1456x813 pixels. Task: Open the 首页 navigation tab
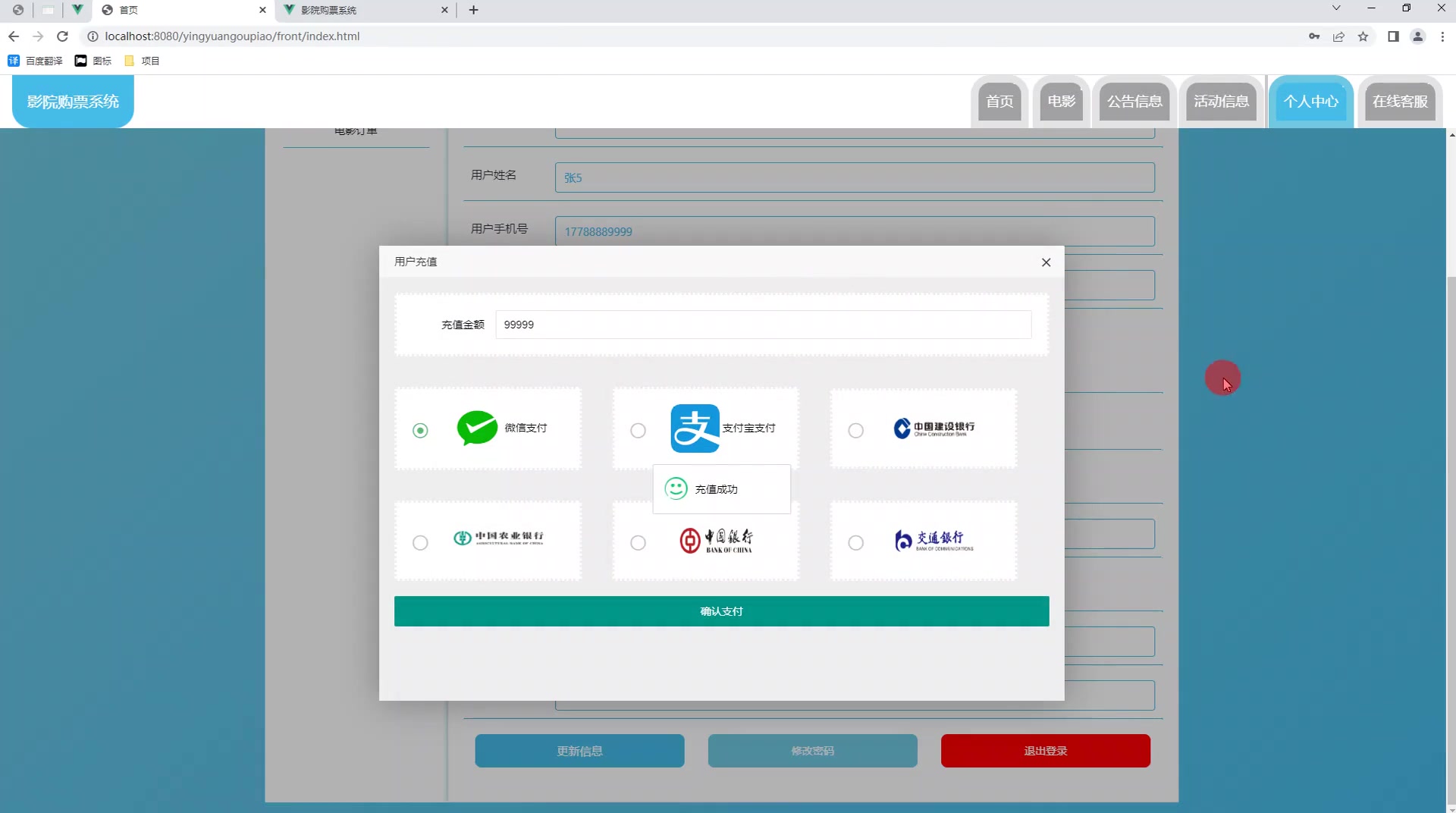tap(999, 102)
